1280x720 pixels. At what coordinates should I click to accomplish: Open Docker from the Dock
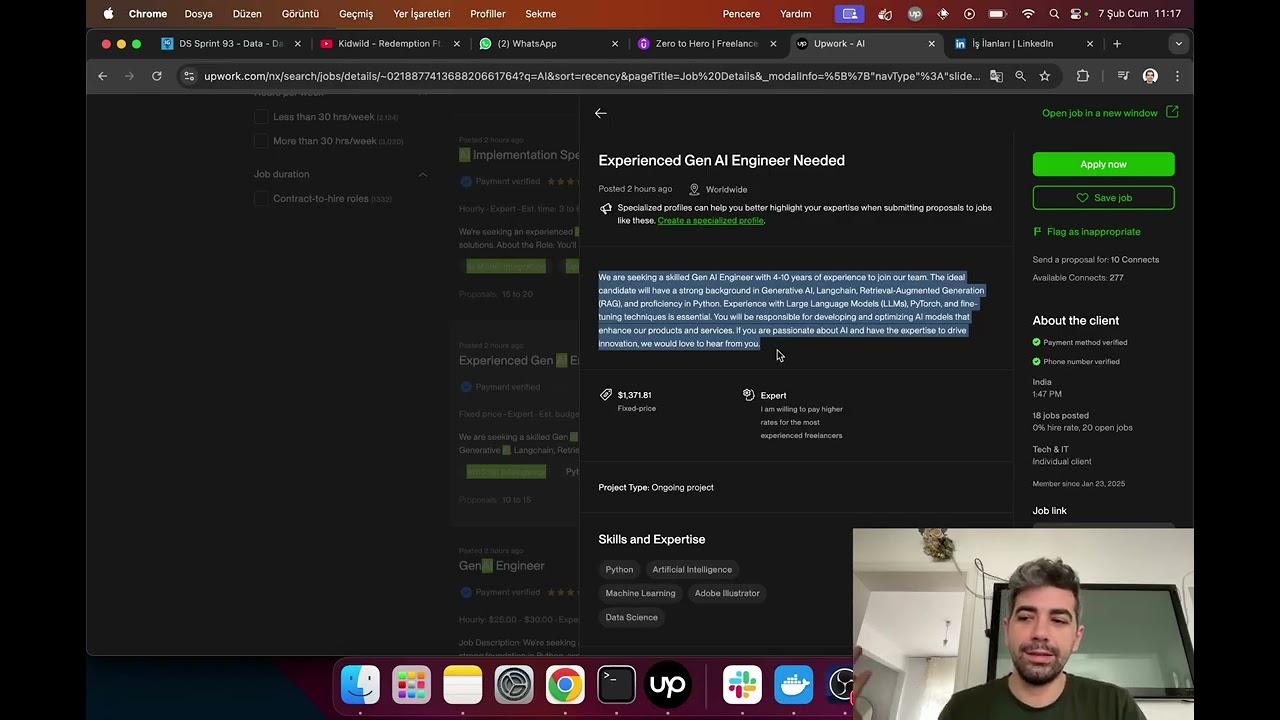point(794,685)
